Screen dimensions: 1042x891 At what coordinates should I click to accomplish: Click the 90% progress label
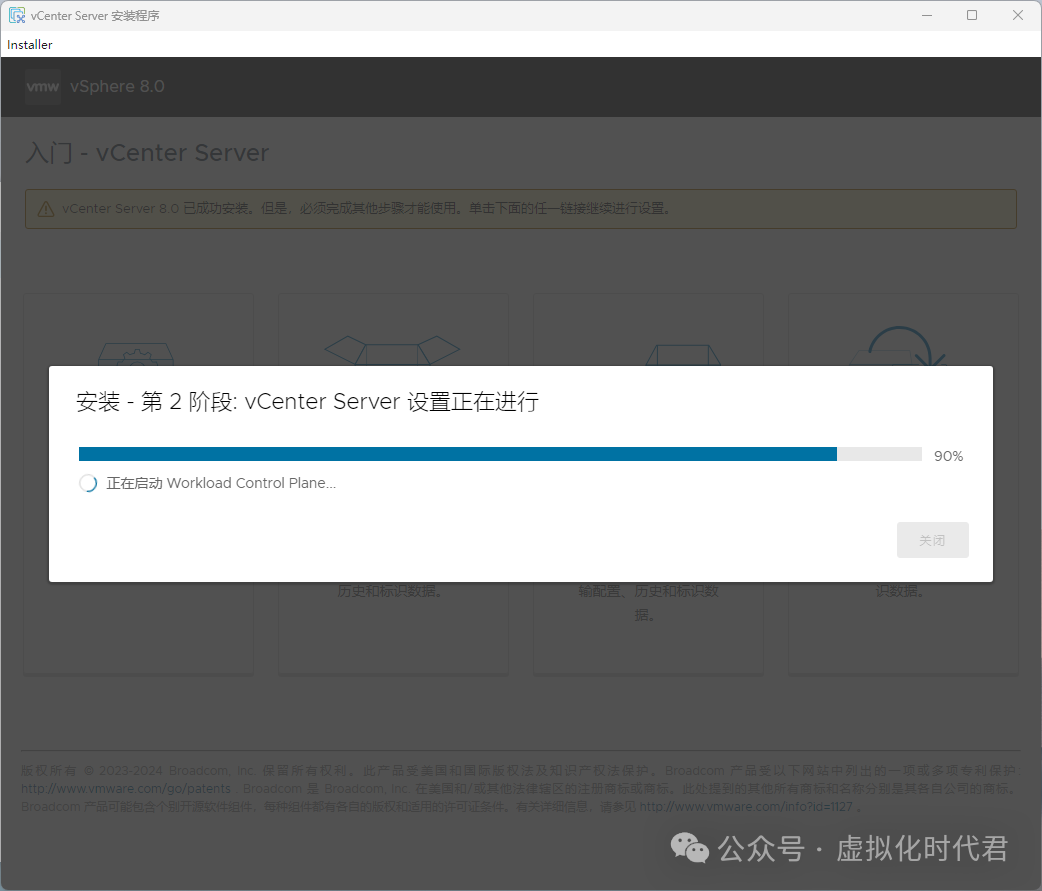point(948,456)
